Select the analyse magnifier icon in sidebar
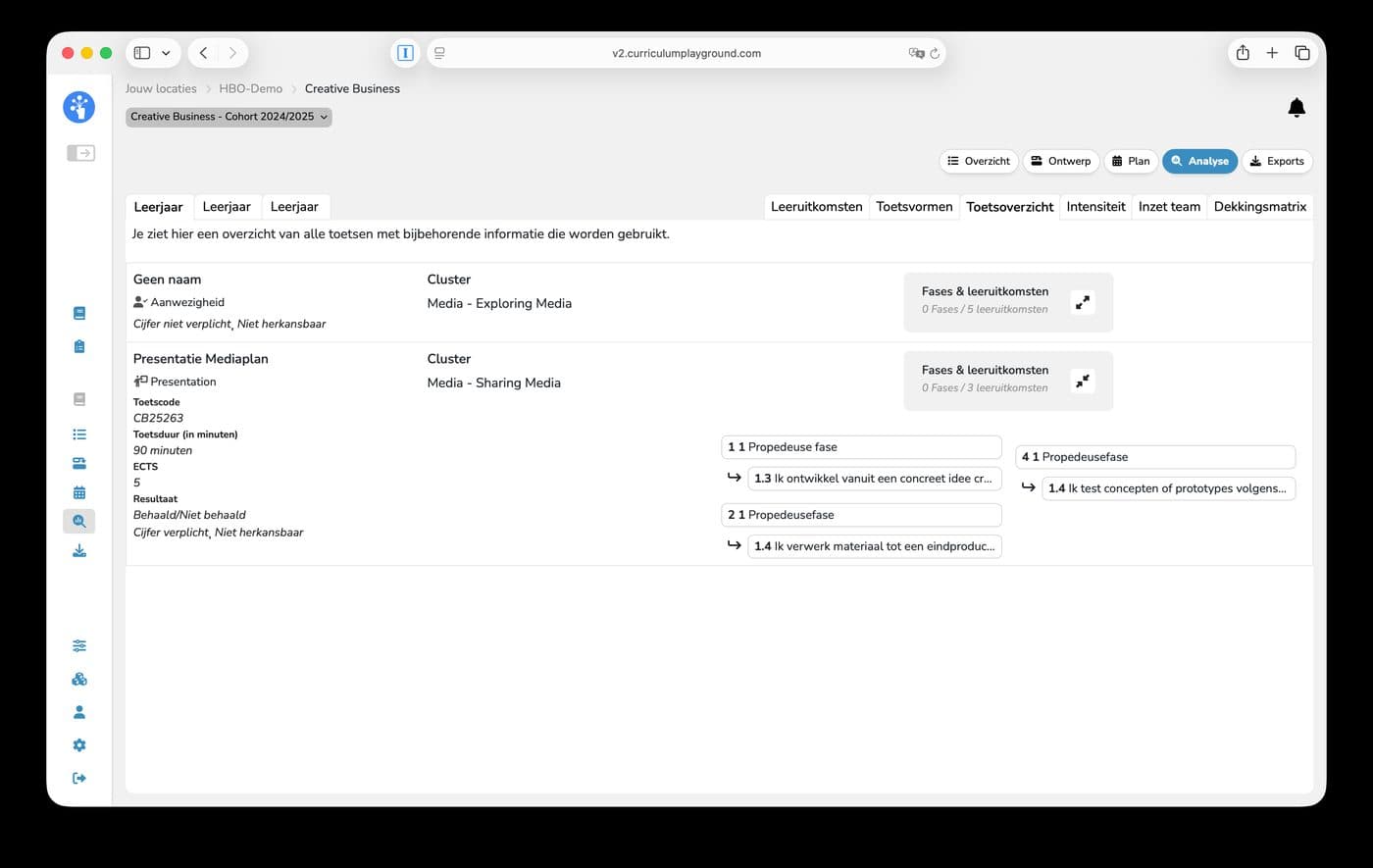This screenshot has height=868, width=1373. (x=79, y=521)
